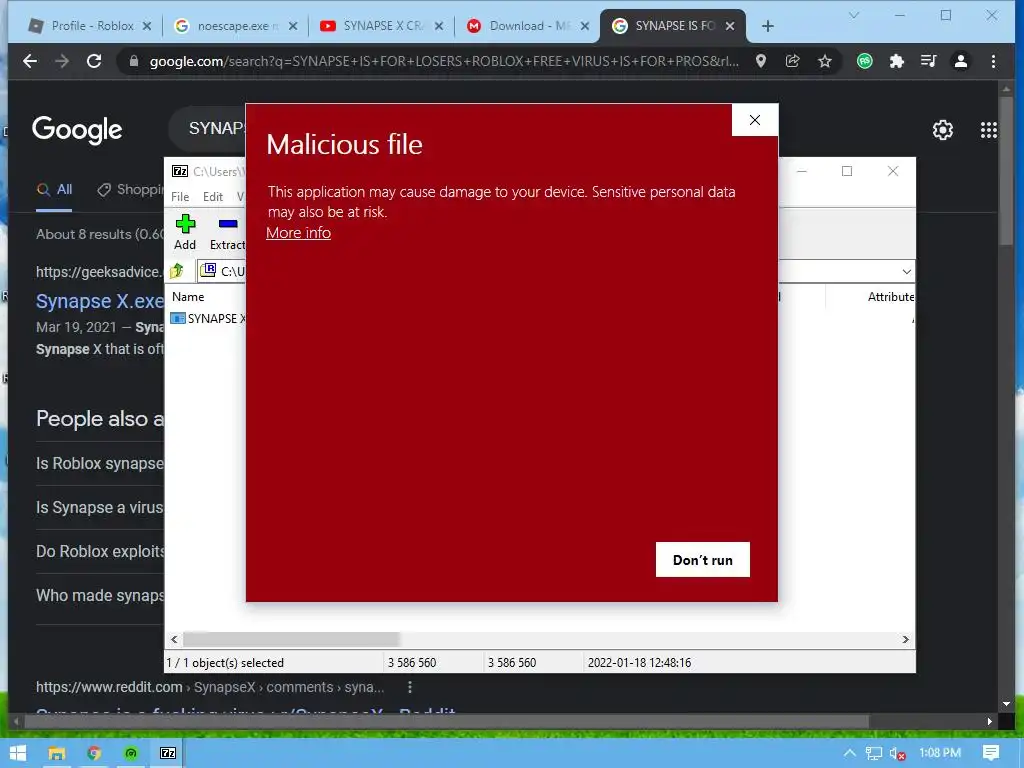Click the 7-Zip horizontal scrollbar thumb

(x=291, y=639)
